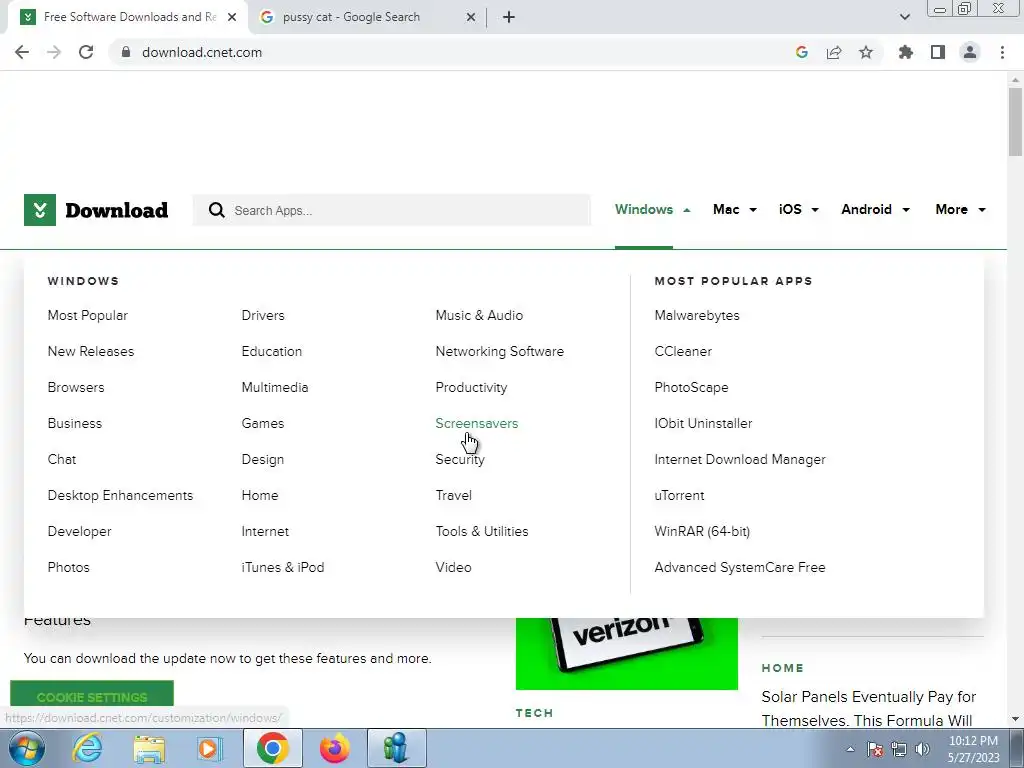1024x768 pixels.
Task: Open the Windows Start button
Action: (x=26, y=748)
